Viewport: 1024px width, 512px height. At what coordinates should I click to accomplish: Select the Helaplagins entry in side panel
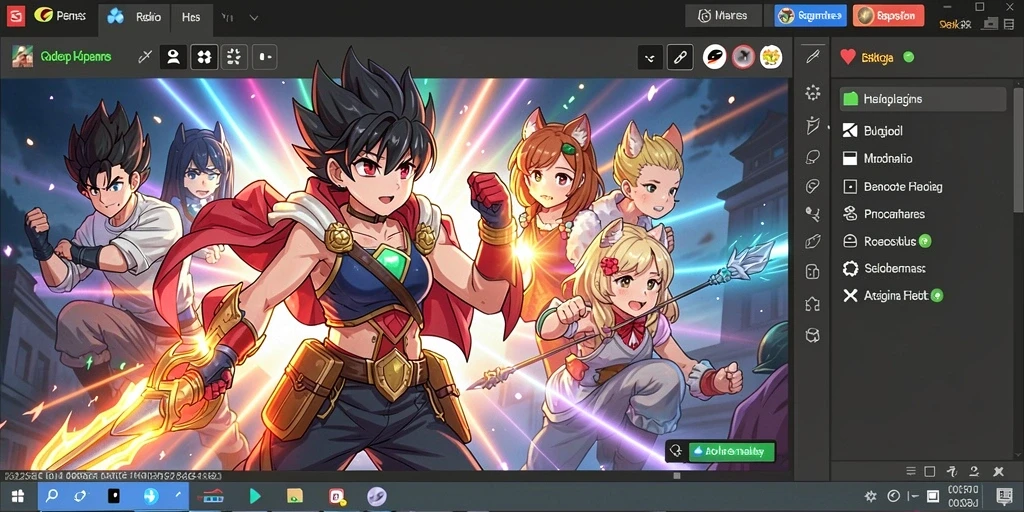tap(922, 99)
